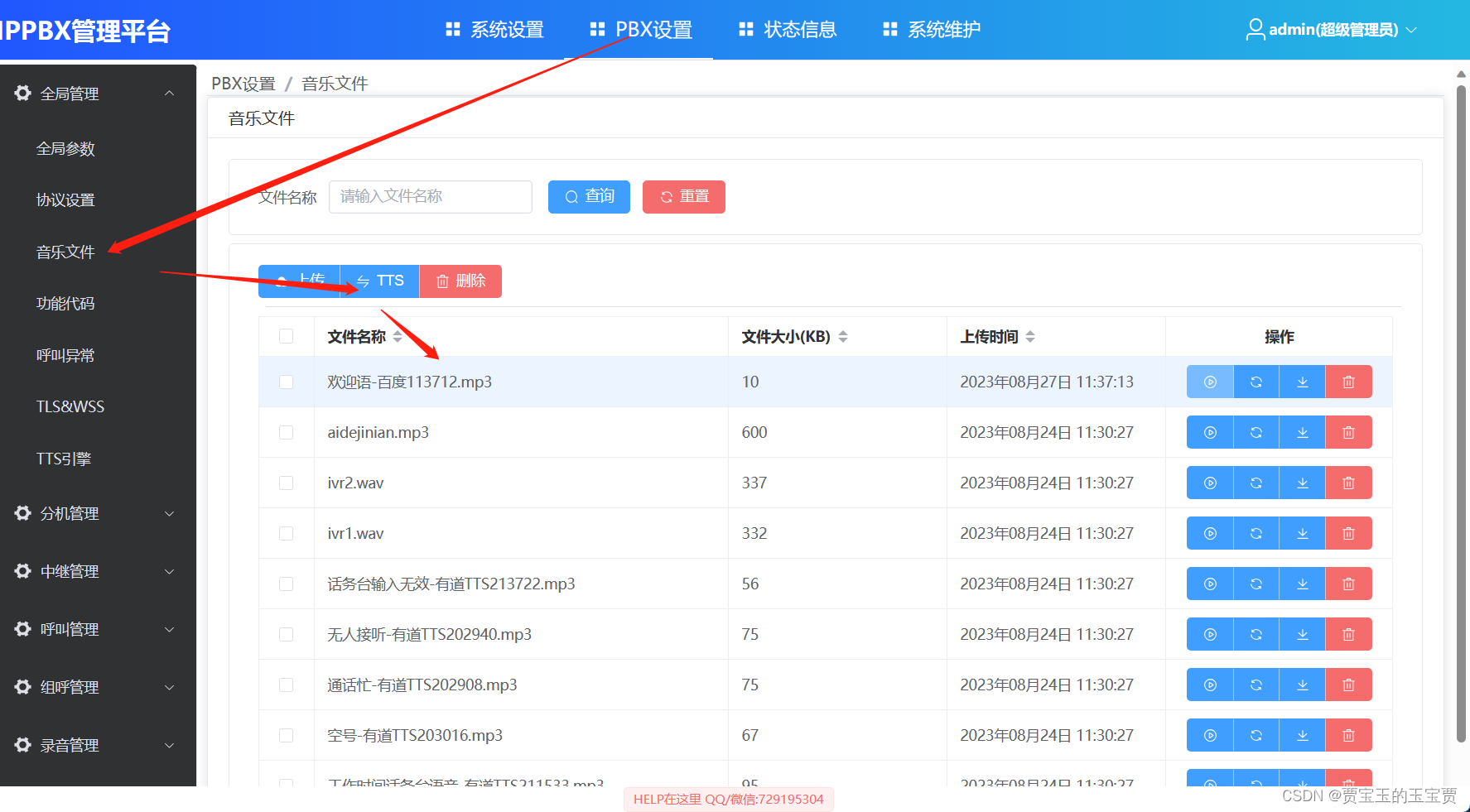Download 通话忙-有道TTS202908.mp3

1303,685
